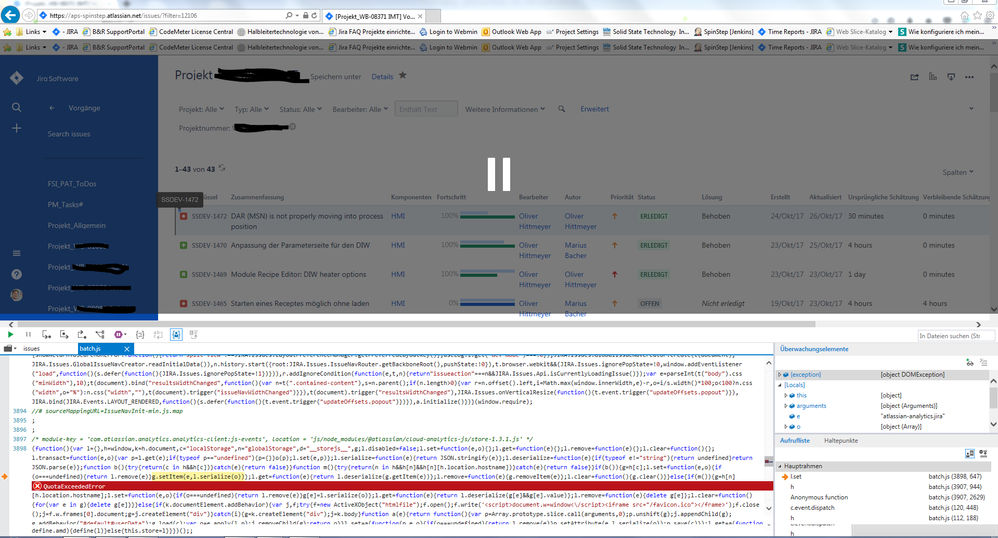Open the Details link
The height and width of the screenshot is (538, 998).
[x=382, y=76]
